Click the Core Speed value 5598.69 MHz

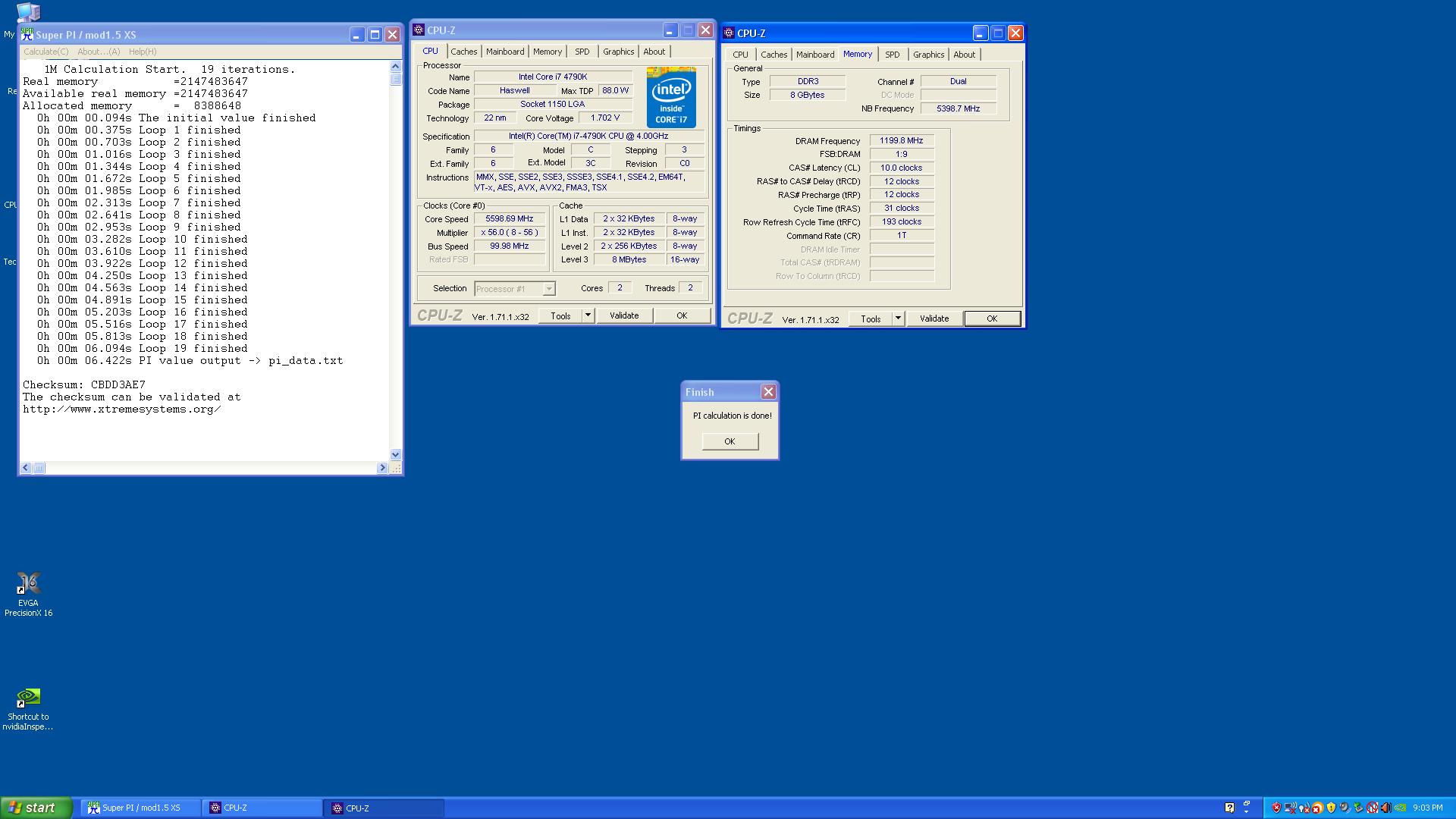point(510,218)
